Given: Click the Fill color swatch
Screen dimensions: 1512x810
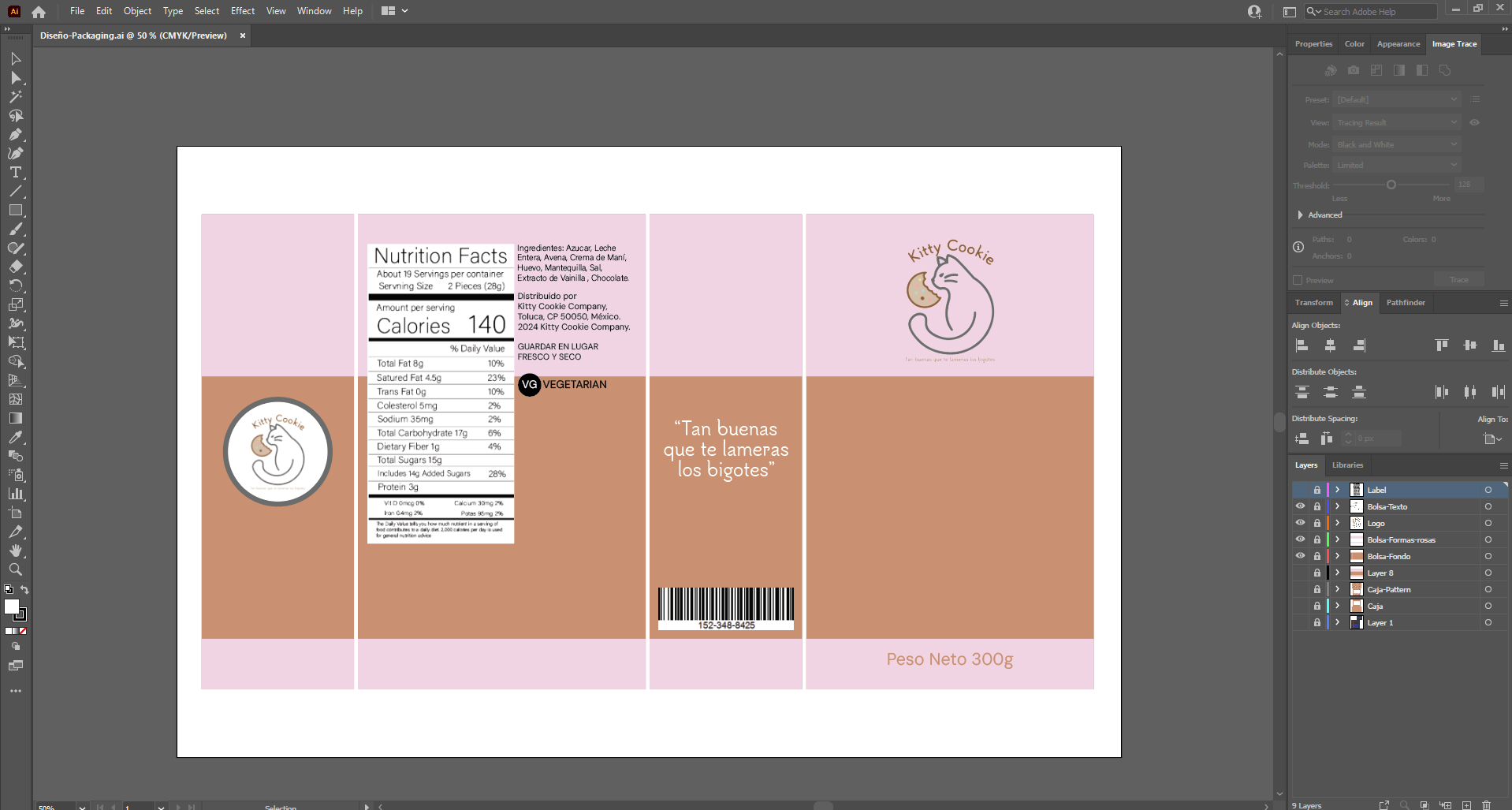Looking at the screenshot, I should click(x=11, y=607).
